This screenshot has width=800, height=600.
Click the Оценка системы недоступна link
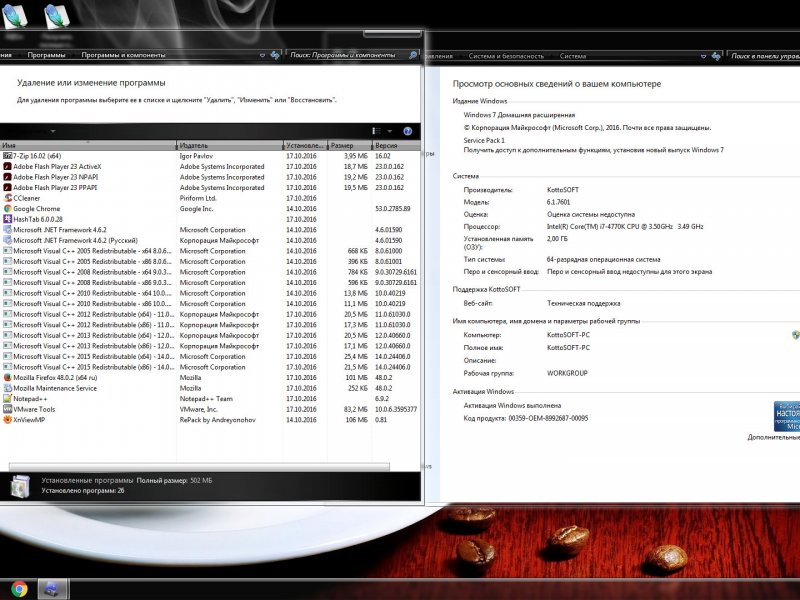coord(591,214)
